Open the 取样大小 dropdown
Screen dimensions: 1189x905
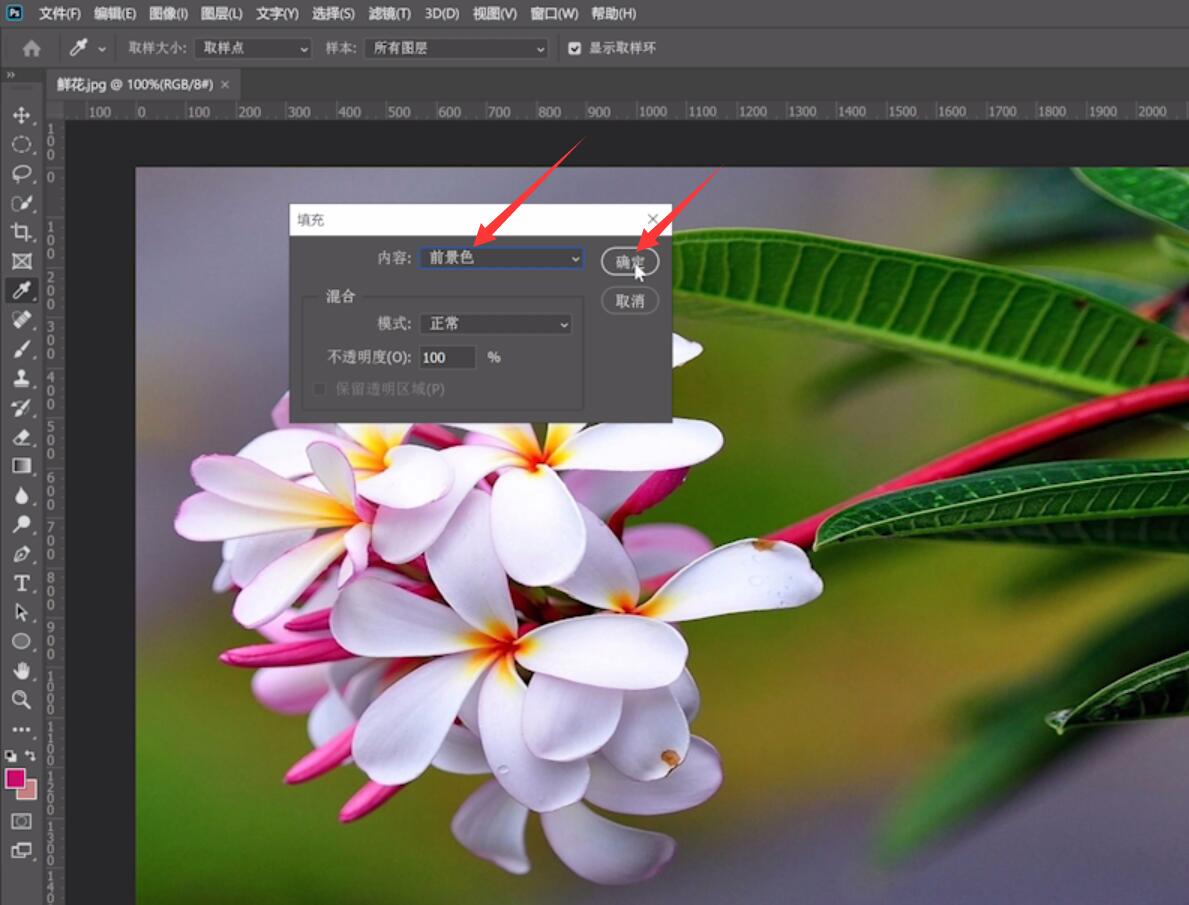(253, 49)
